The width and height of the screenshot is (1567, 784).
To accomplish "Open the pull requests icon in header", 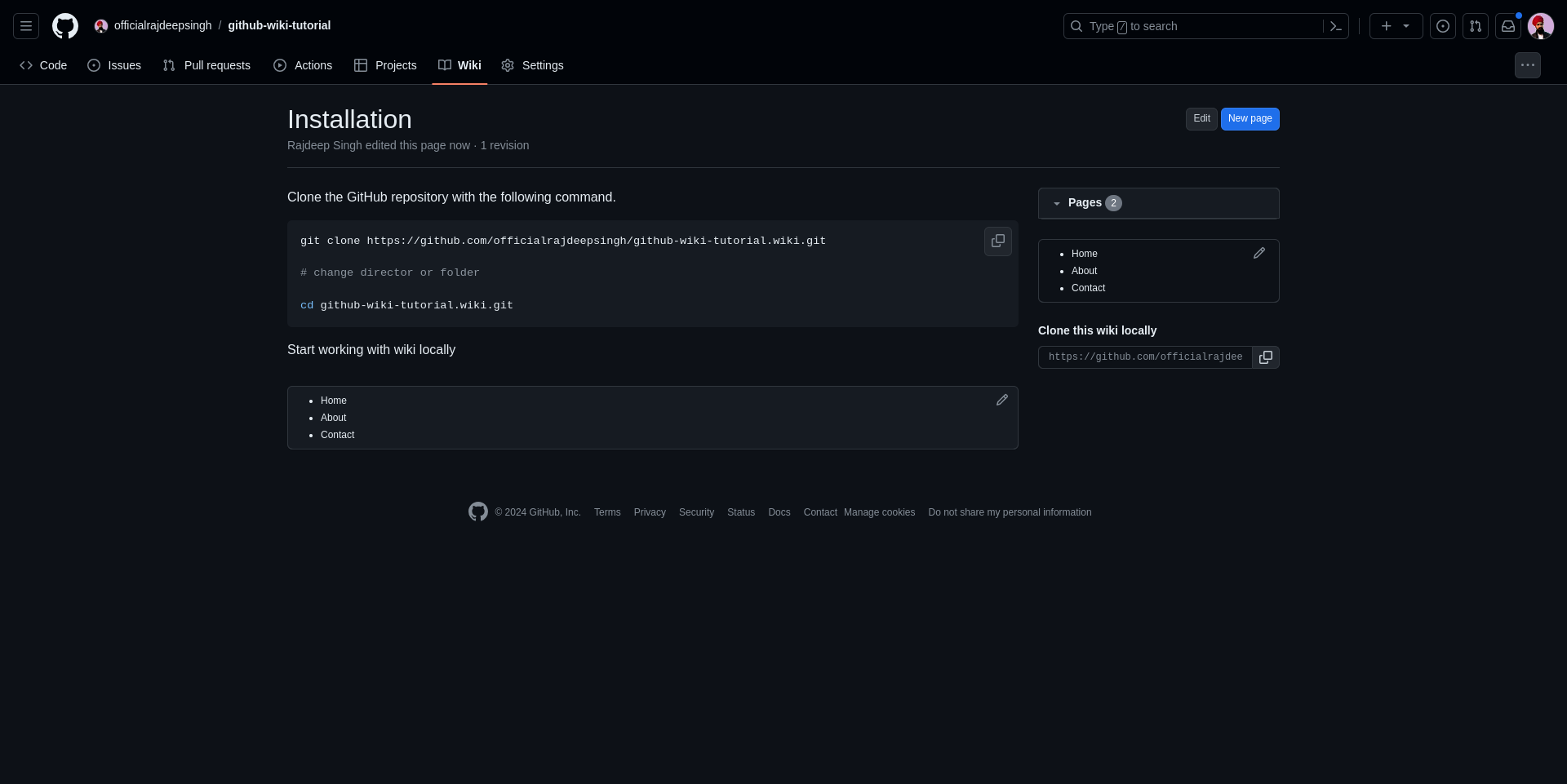I will coord(1476,26).
